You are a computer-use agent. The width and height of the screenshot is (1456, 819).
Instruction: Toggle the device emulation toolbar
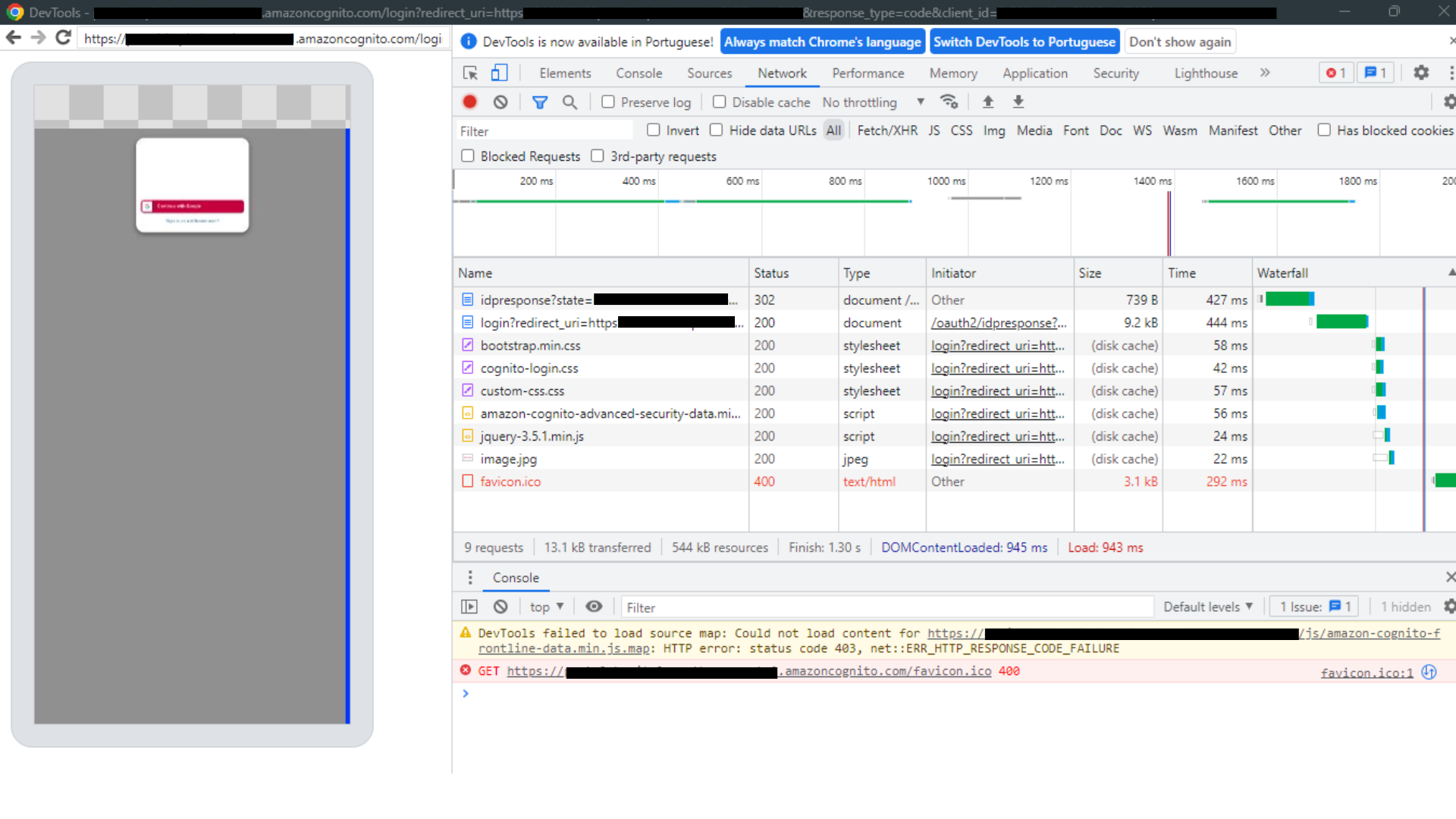(498, 73)
